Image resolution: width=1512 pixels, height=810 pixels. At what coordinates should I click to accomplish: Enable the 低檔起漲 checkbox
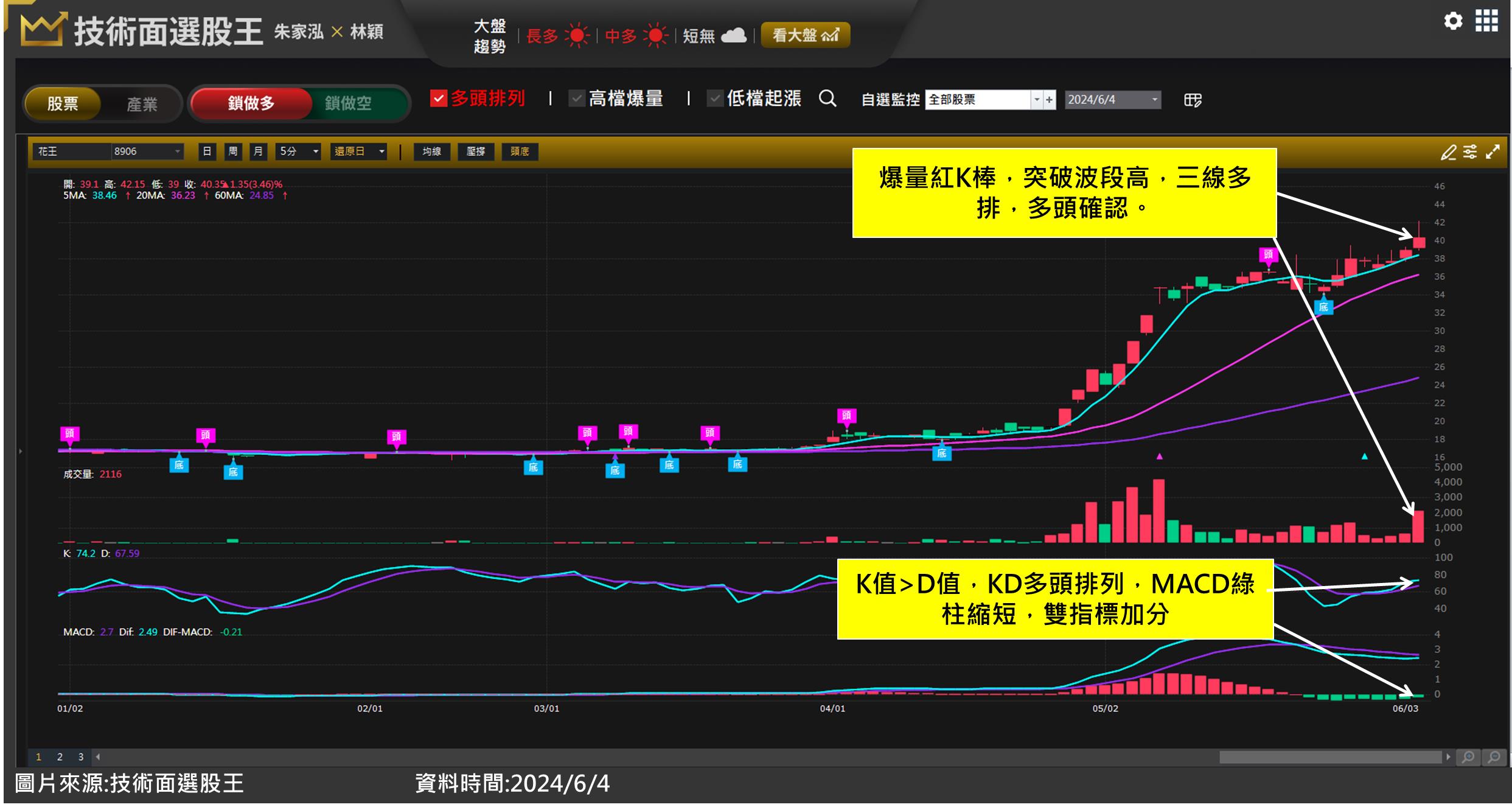(715, 99)
